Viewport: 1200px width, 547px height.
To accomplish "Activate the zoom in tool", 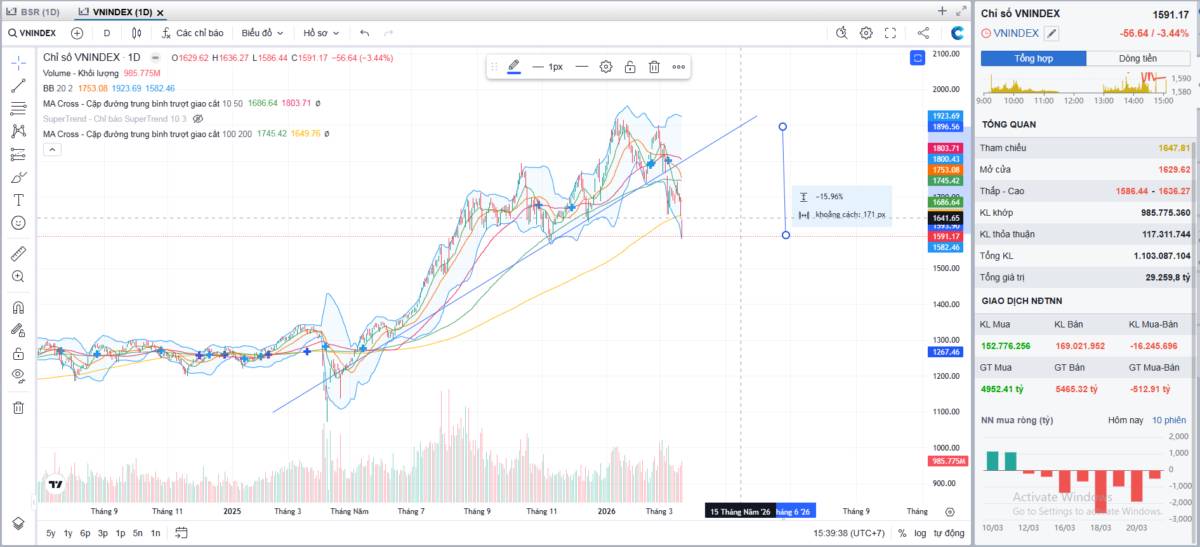I will 18,276.
